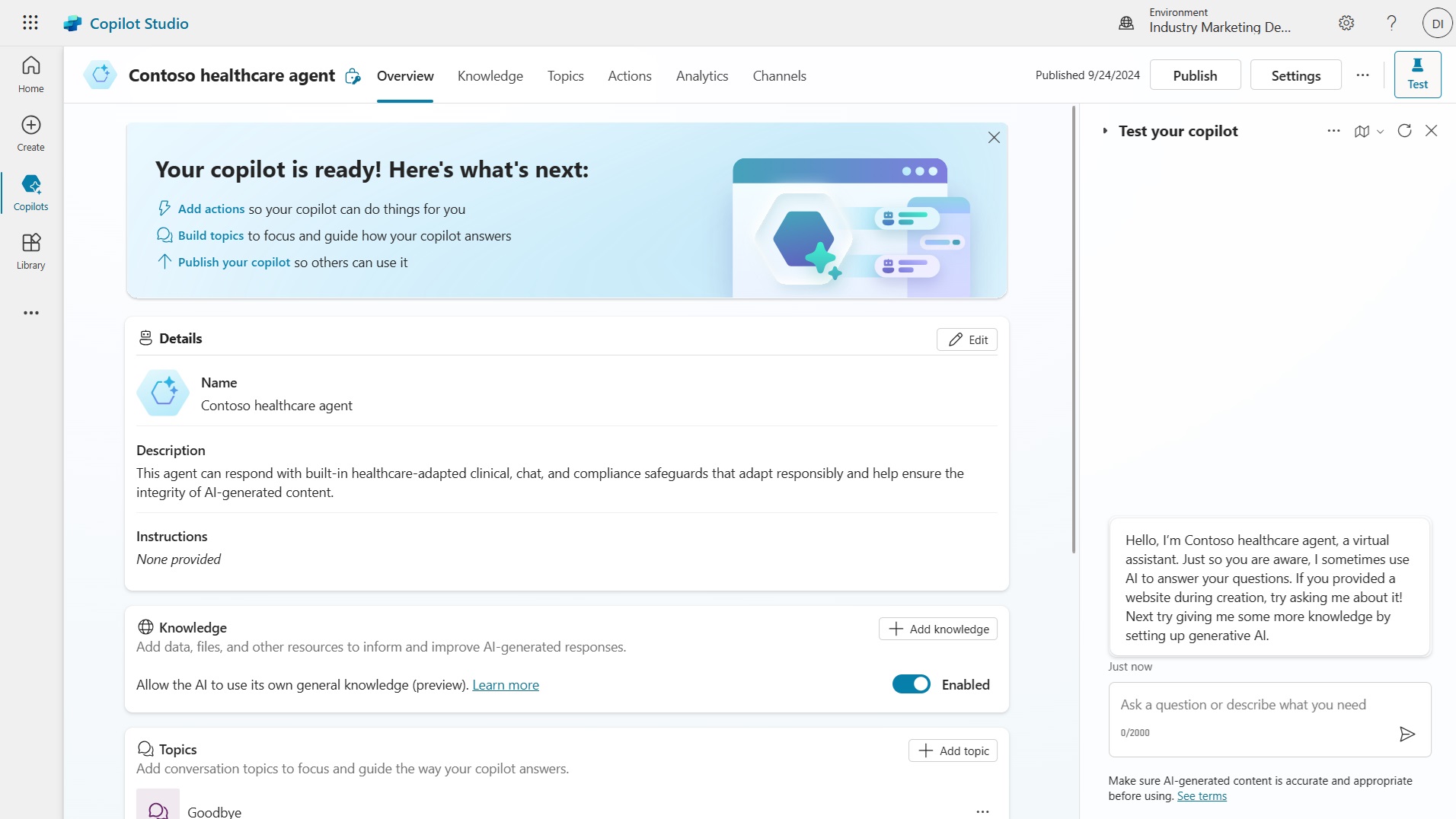The width and height of the screenshot is (1456, 819).
Task: Disable AI general knowledge toggle
Action: pyautogui.click(x=911, y=684)
